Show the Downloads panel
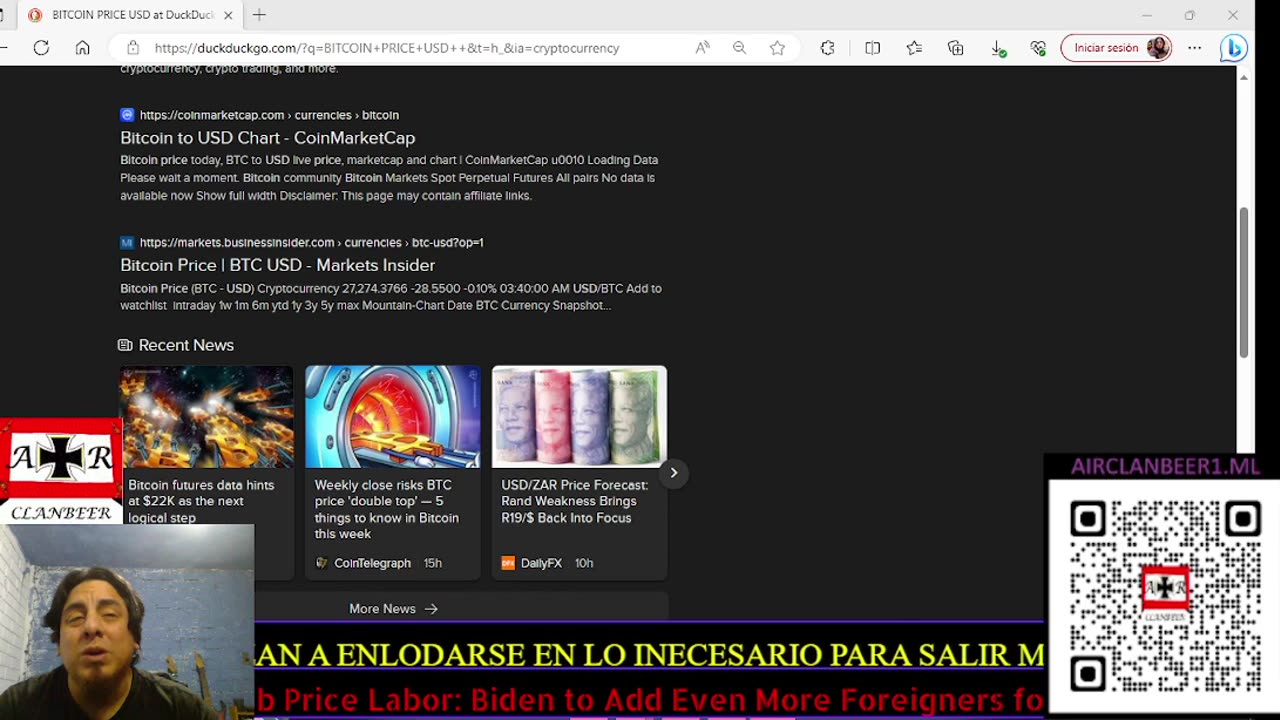 [997, 47]
